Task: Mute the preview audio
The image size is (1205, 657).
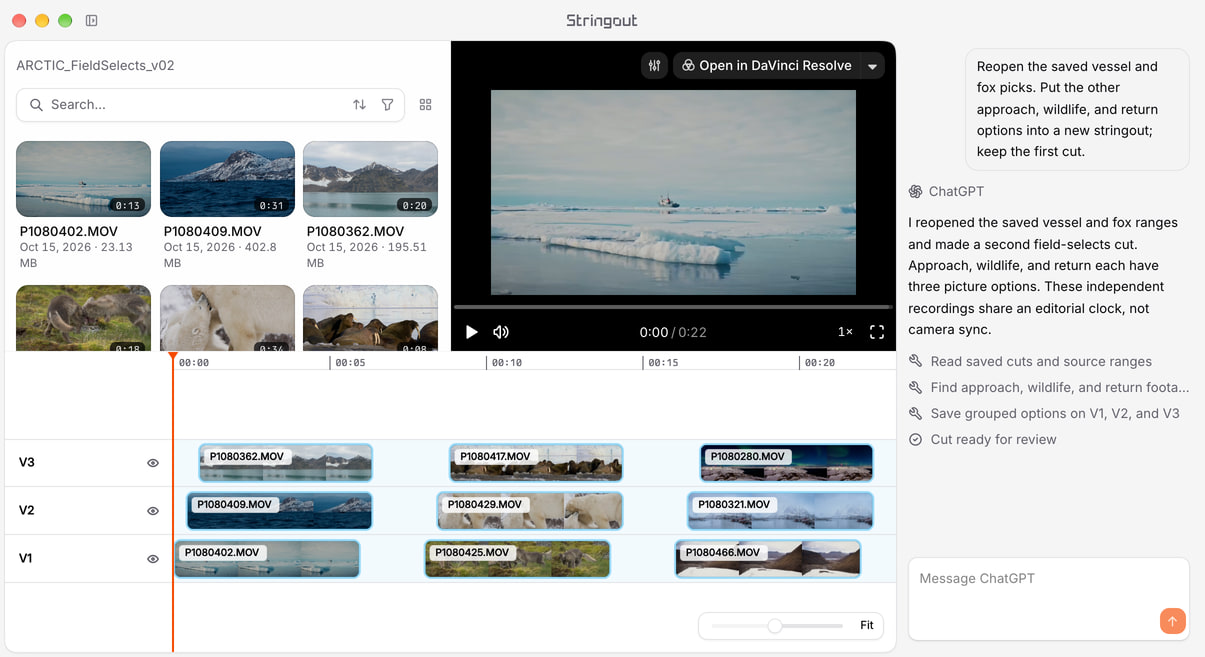Action: [x=501, y=332]
